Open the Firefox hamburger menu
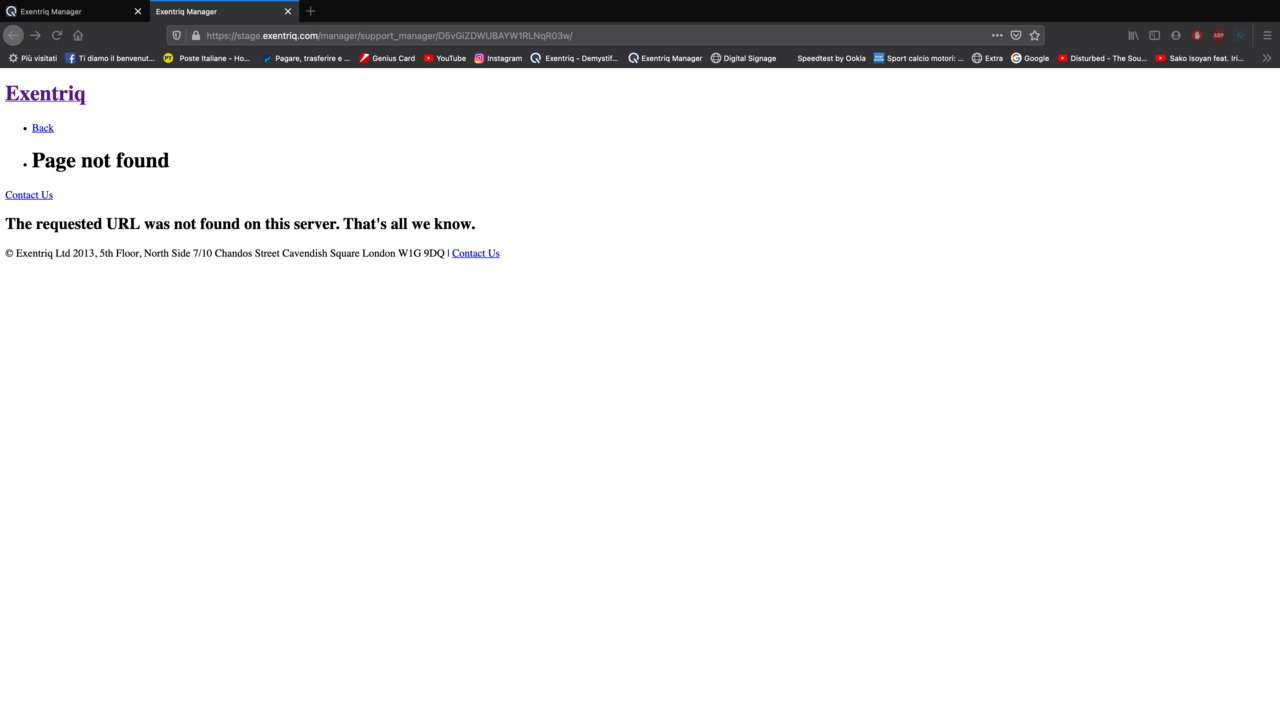This screenshot has width=1280, height=720. click(x=1266, y=35)
